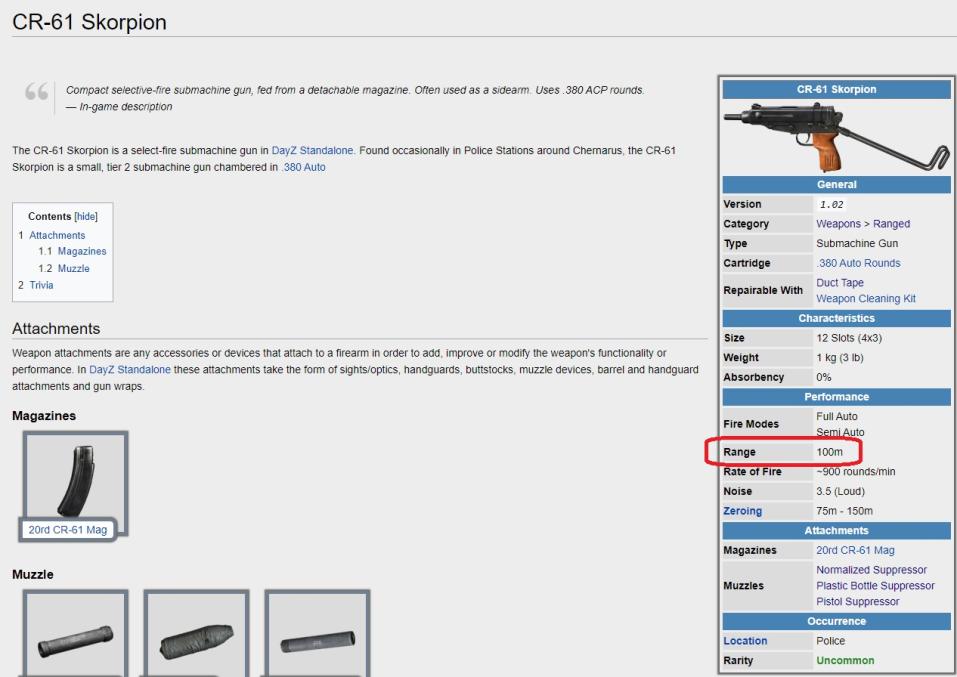957x677 pixels.
Task: Click the CR-61 Skorpion page title
Action: coord(89,22)
